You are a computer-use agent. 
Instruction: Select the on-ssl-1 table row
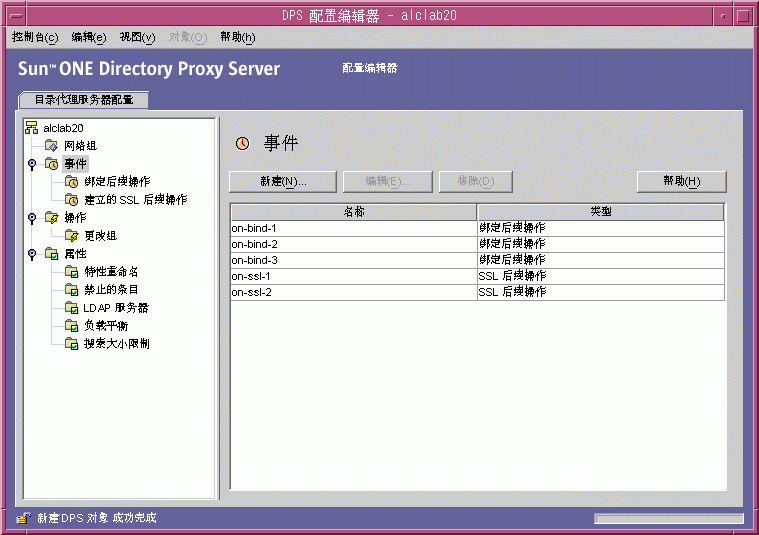pyautogui.click(x=477, y=276)
